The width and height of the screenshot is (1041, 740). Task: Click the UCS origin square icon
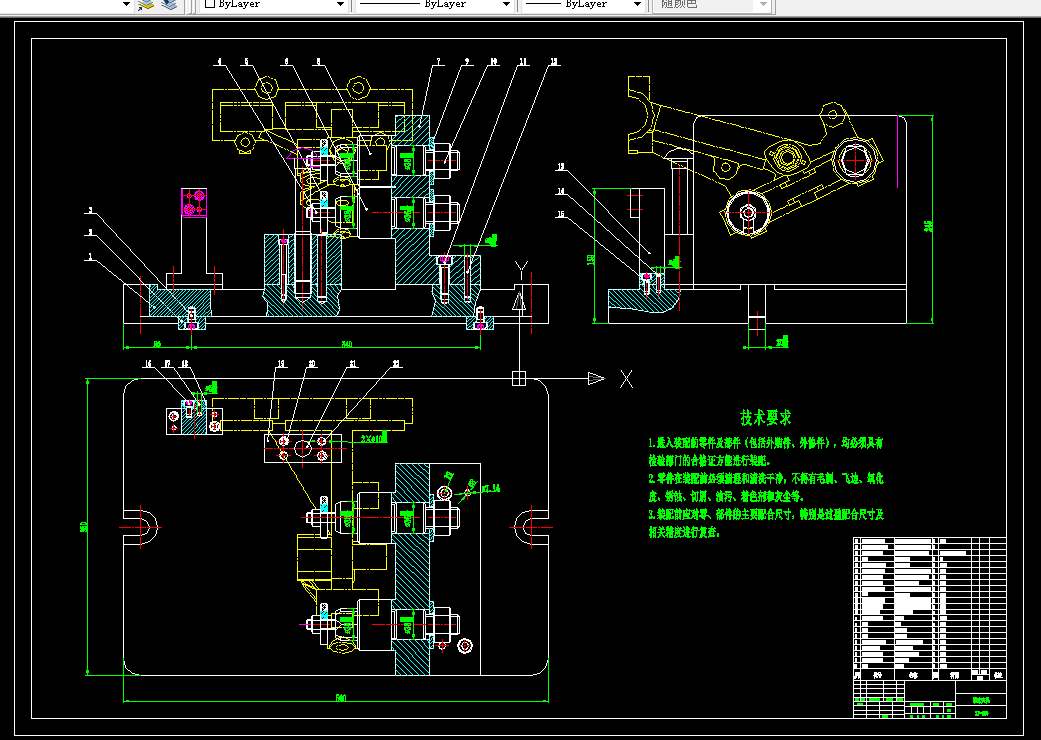(x=519, y=378)
